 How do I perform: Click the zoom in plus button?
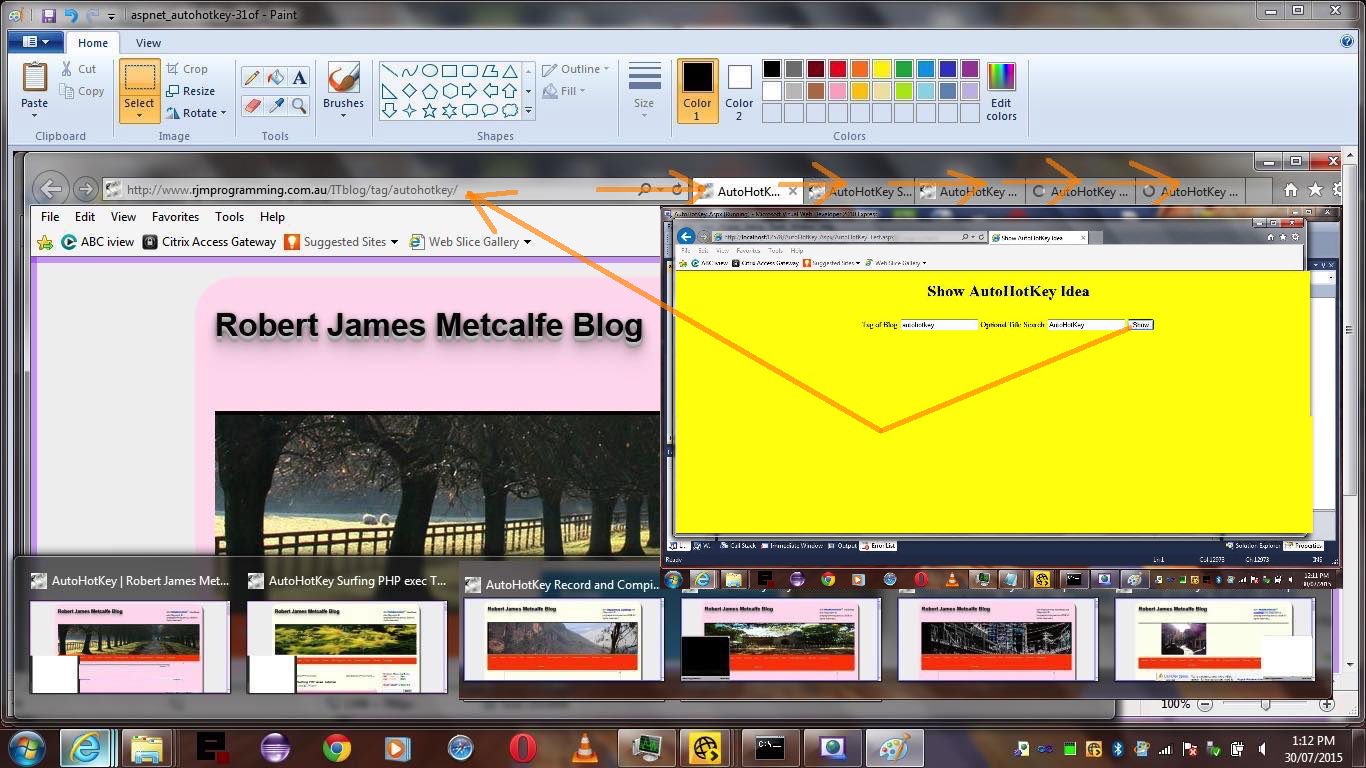click(x=1327, y=704)
